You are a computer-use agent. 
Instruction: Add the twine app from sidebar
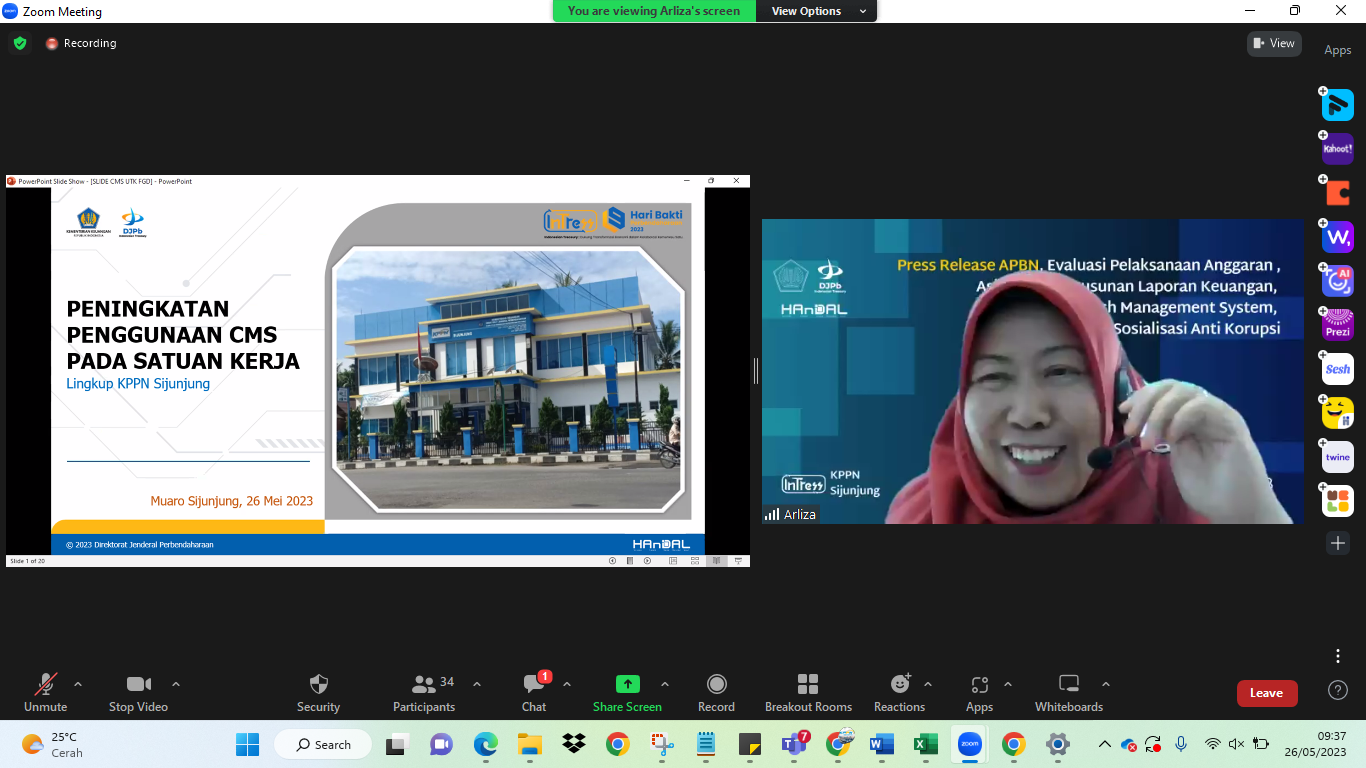[1337, 456]
